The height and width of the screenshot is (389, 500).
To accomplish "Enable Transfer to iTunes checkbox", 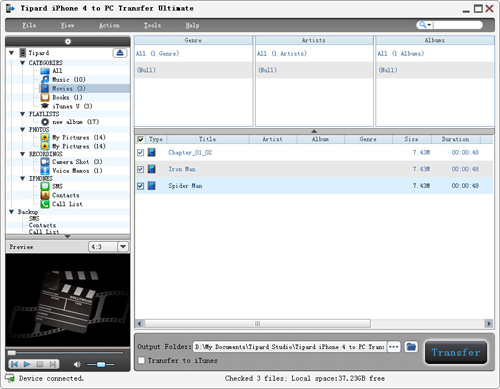I will click(141, 360).
